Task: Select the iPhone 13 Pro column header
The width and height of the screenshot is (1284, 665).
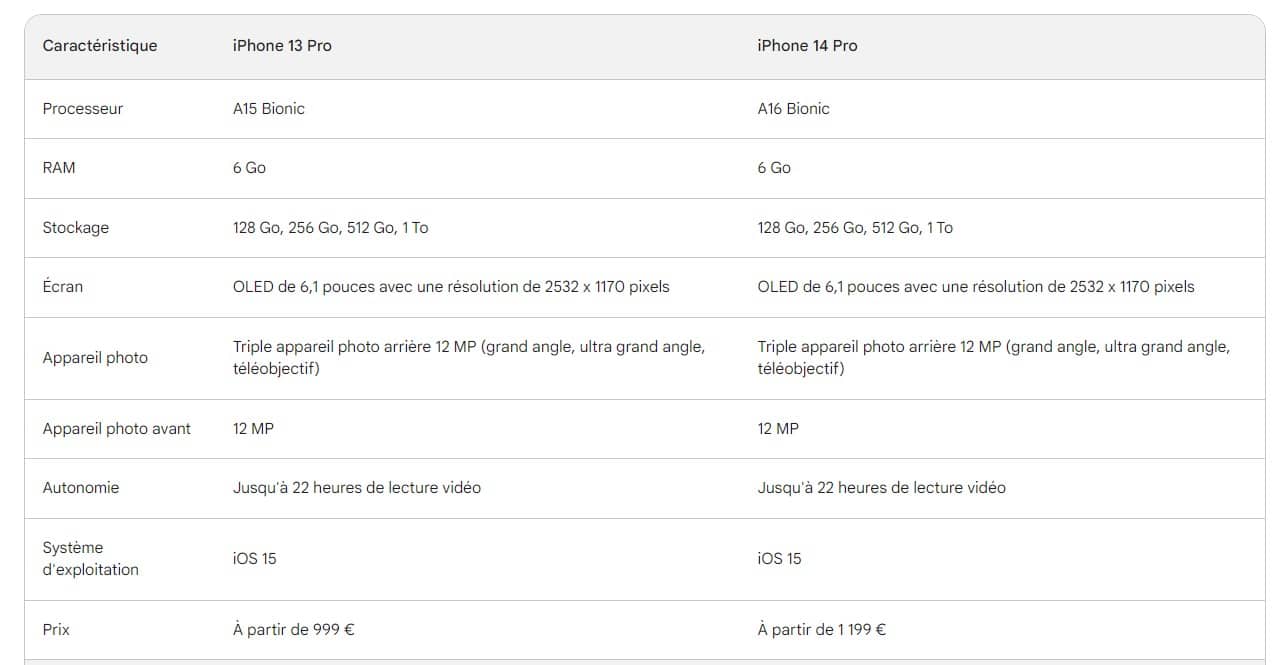Action: 282,46
